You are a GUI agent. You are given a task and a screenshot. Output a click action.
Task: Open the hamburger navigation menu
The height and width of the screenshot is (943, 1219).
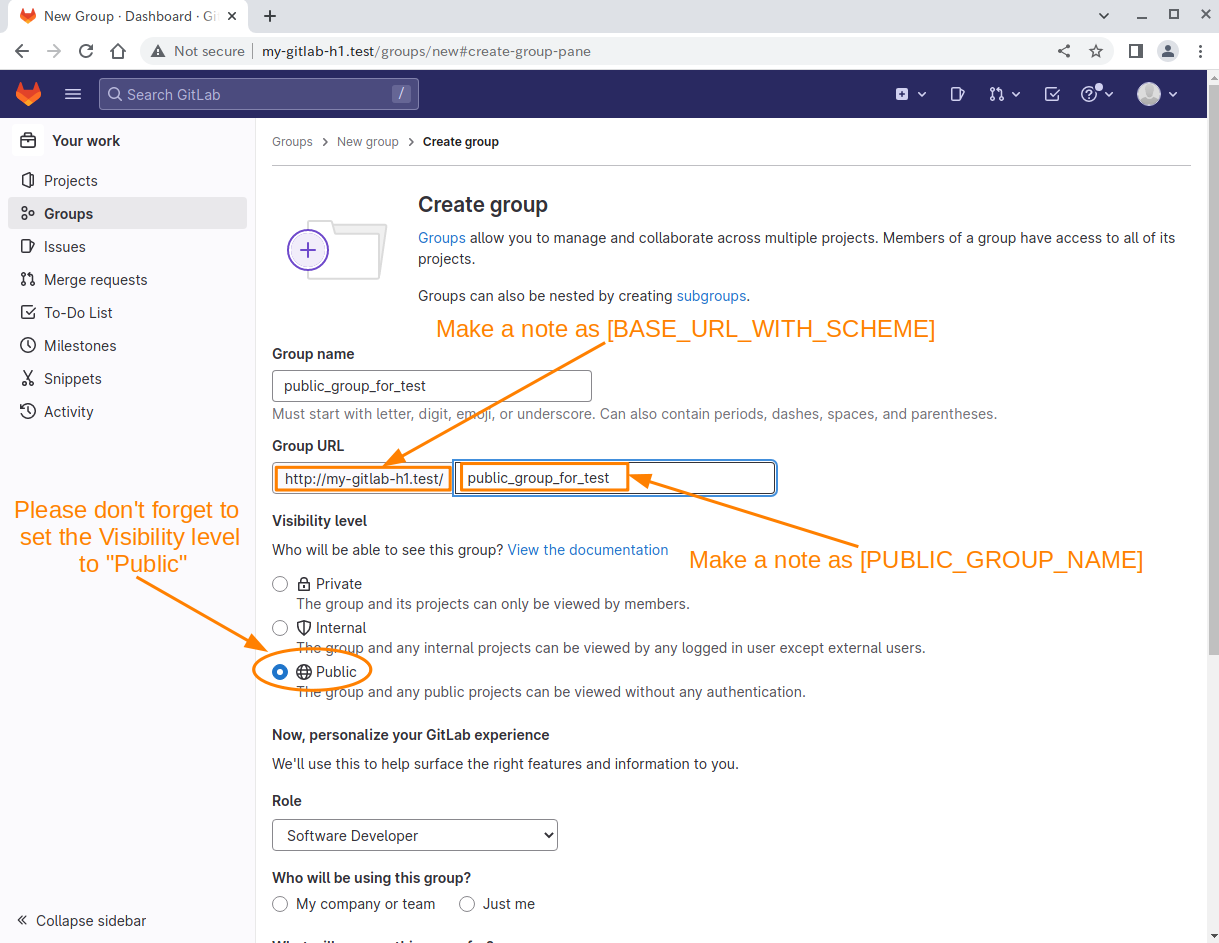coord(73,94)
